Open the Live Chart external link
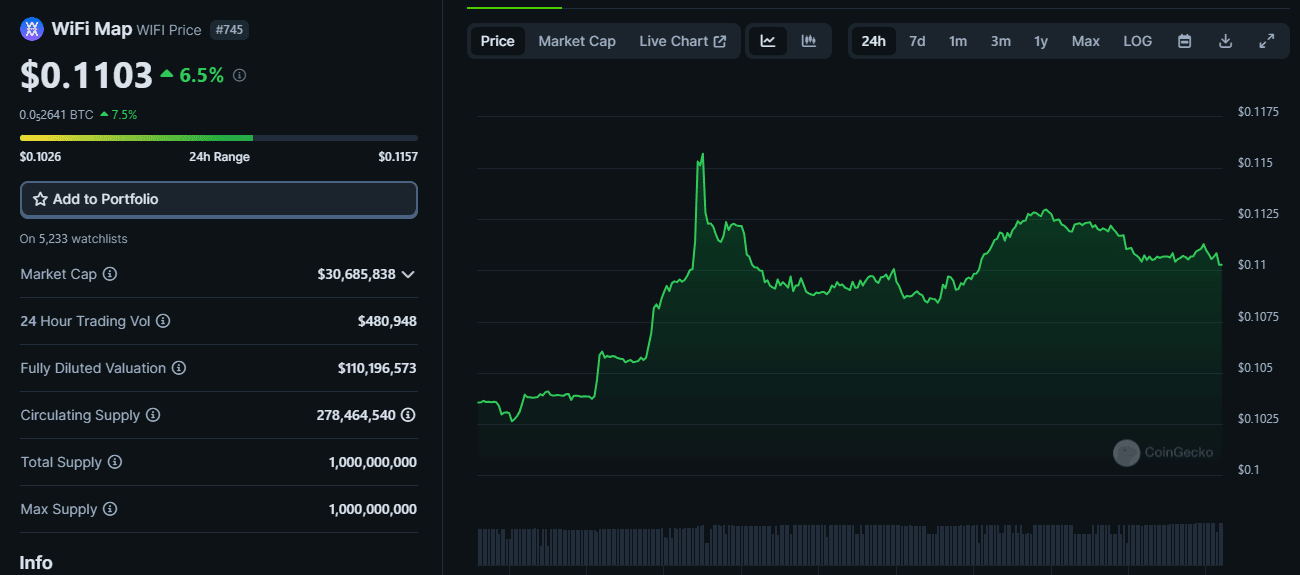 point(683,41)
